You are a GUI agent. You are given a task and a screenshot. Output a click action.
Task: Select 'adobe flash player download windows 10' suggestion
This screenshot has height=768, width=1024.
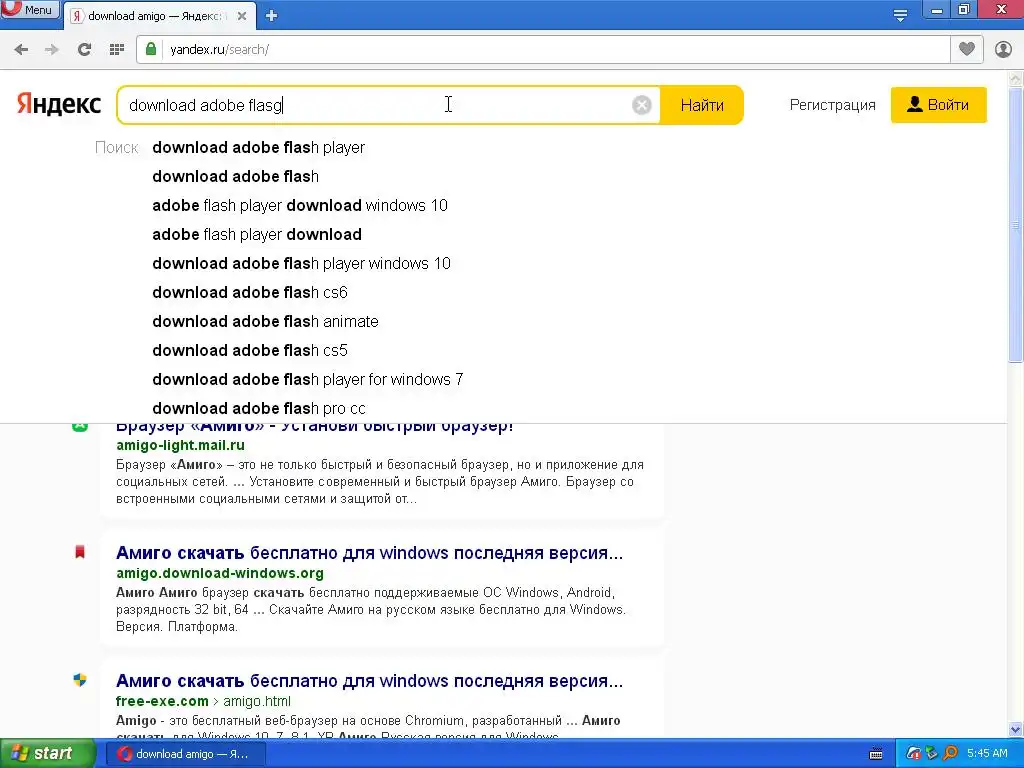pos(300,205)
